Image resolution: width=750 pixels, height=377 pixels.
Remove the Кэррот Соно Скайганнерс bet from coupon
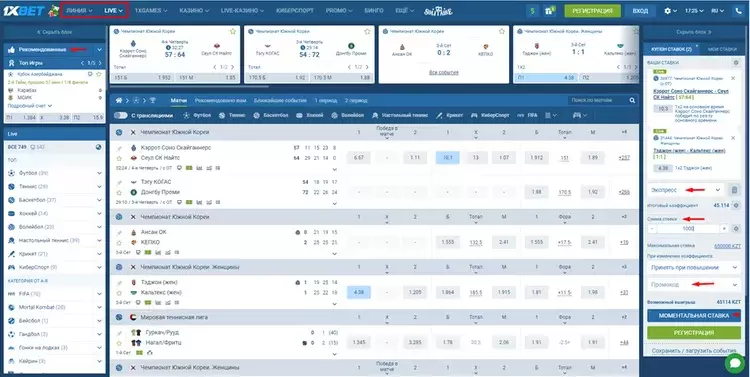[x=733, y=78]
